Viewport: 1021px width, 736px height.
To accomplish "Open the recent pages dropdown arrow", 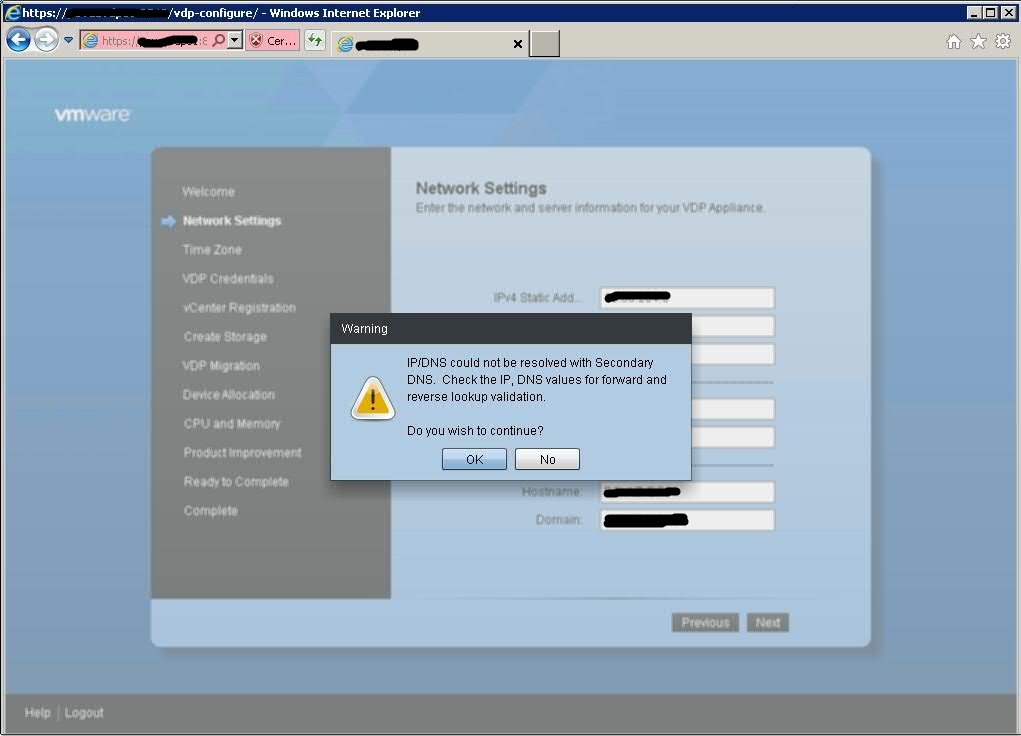I will click(x=68, y=40).
